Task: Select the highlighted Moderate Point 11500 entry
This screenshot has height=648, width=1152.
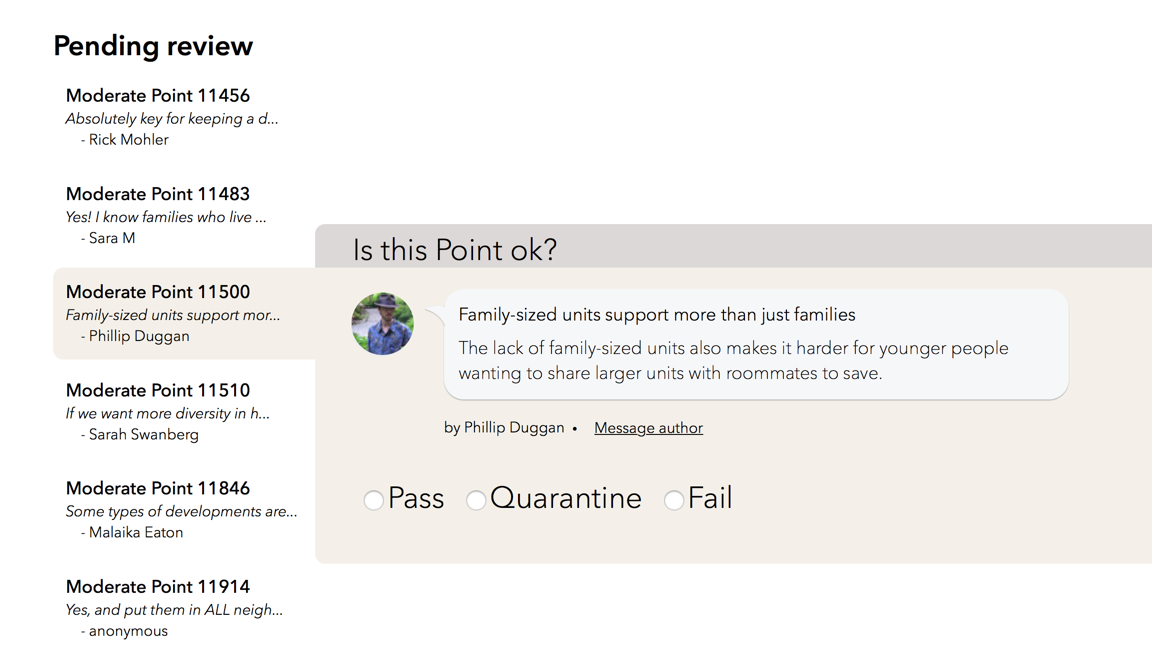Action: click(x=158, y=292)
